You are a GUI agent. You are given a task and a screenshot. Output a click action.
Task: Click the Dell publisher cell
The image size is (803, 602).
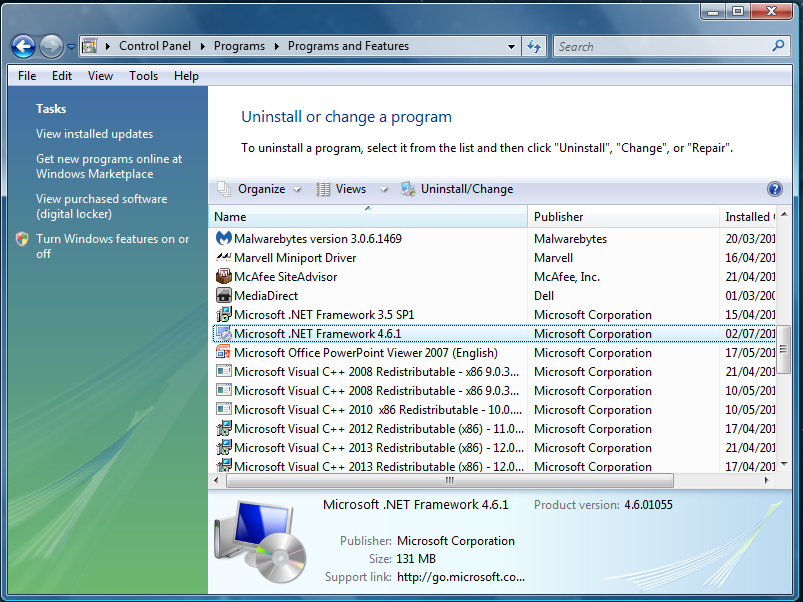coord(544,295)
